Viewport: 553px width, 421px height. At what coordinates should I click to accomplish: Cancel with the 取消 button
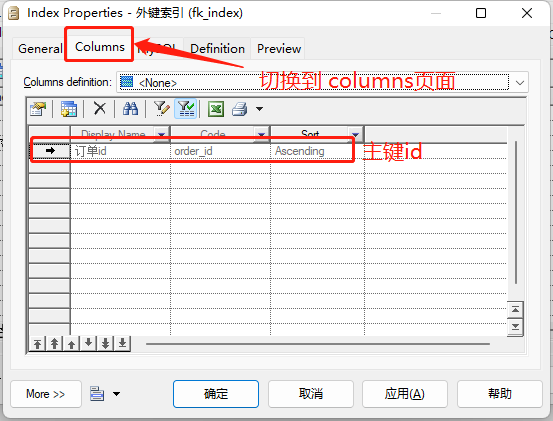[x=311, y=394]
